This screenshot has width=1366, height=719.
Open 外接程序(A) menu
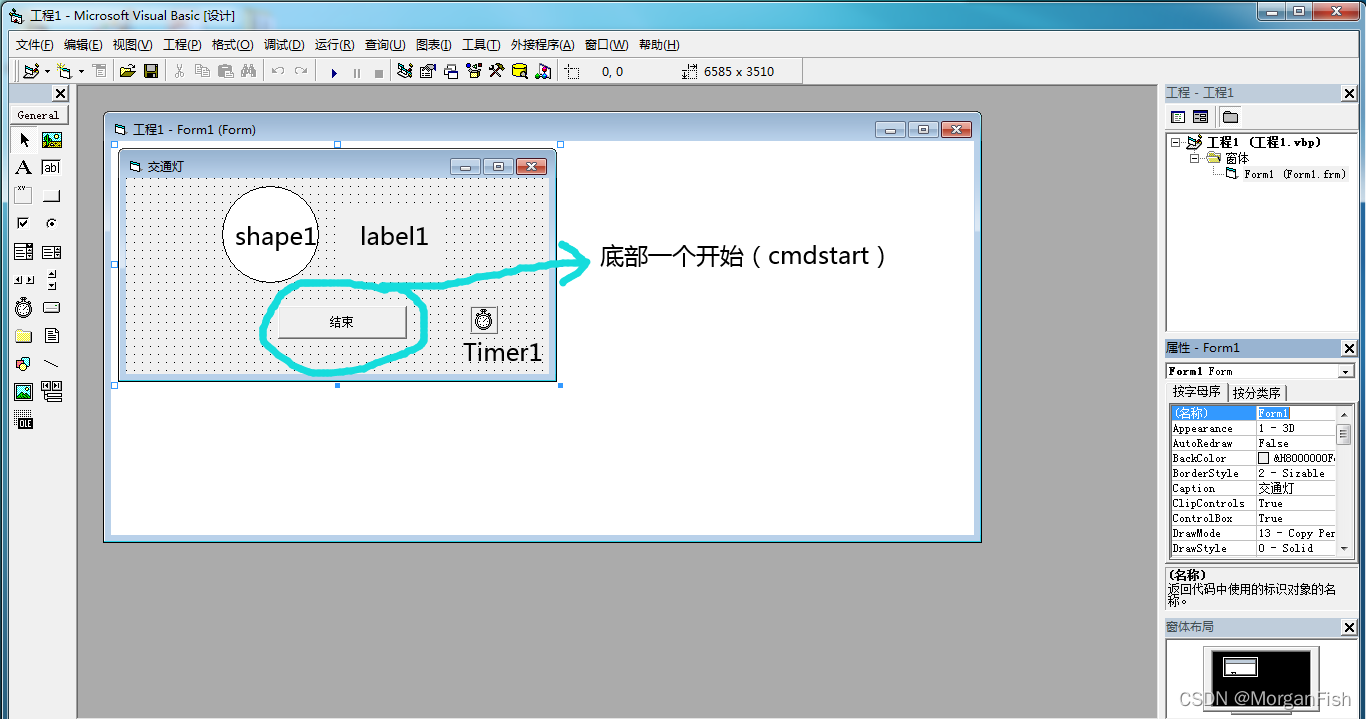[x=543, y=45]
